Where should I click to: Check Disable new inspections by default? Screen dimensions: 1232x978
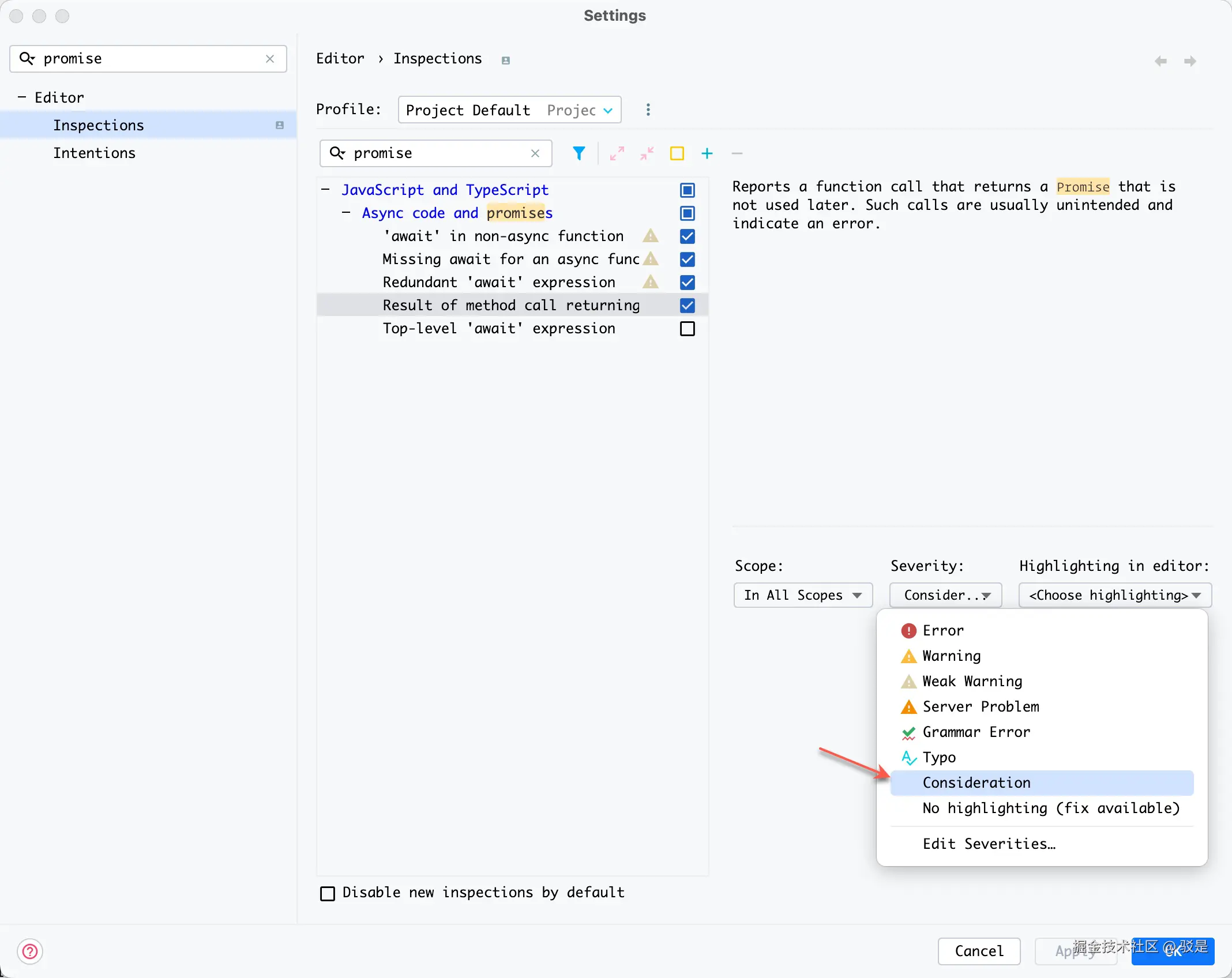[328, 893]
